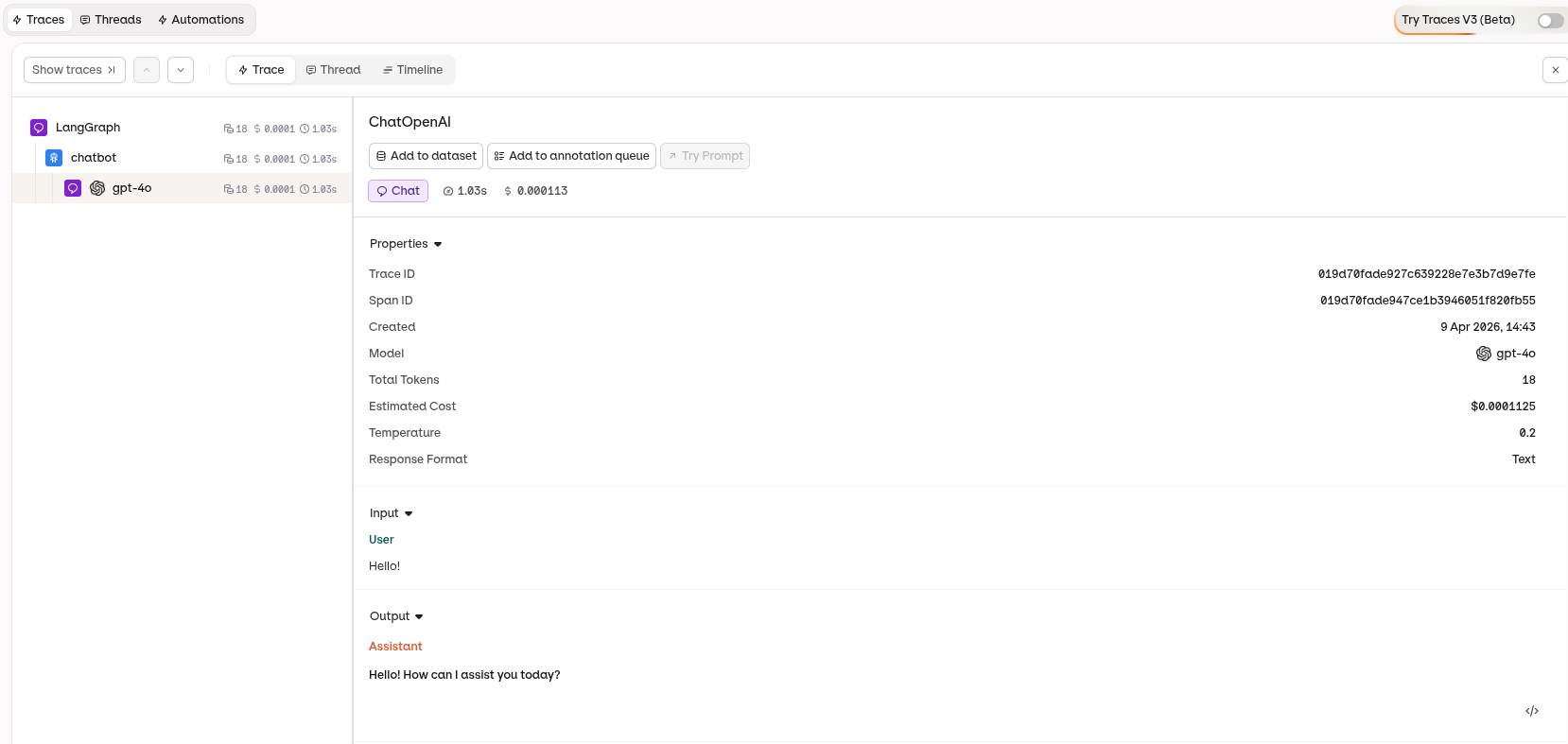1568x744 pixels.
Task: Click the OpenAI logo in gpt-4o tree row
Action: [x=97, y=188]
